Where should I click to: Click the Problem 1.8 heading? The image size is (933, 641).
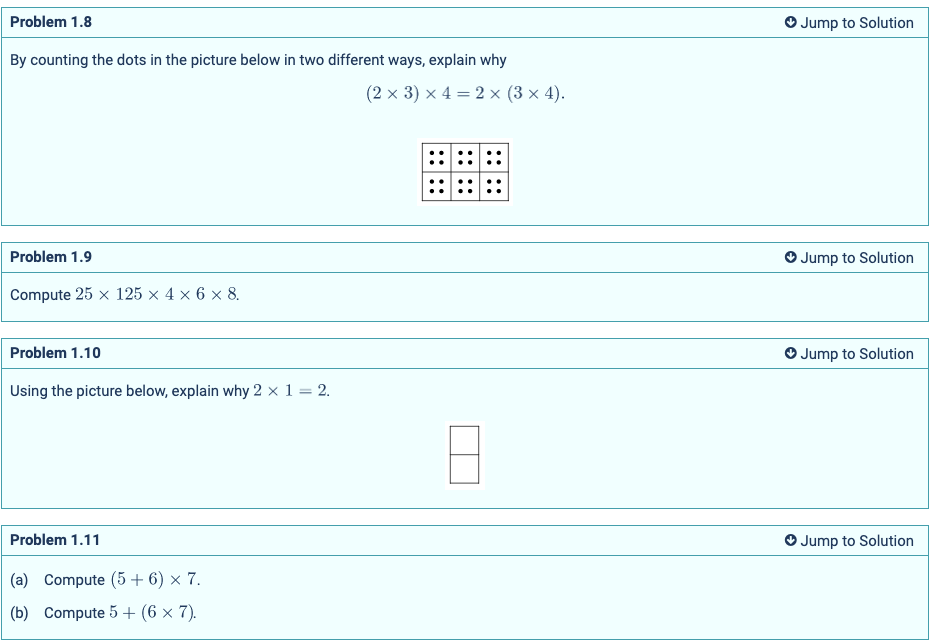pyautogui.click(x=51, y=22)
